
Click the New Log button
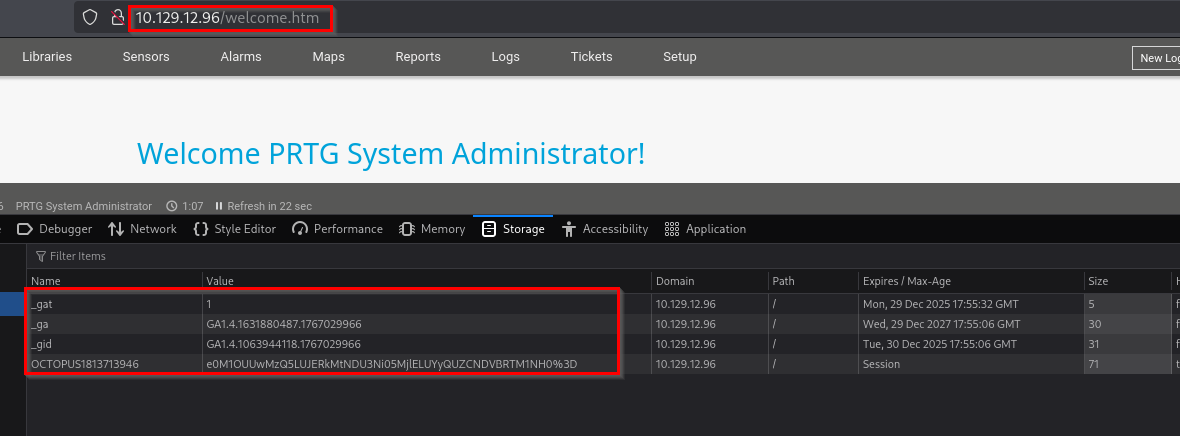tap(1157, 58)
